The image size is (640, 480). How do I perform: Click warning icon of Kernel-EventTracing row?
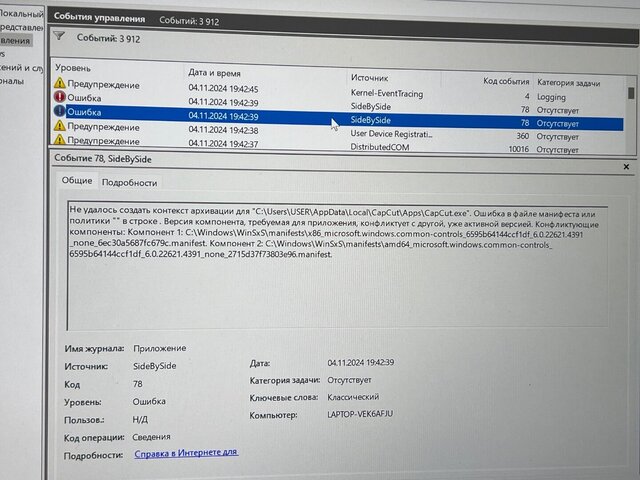60,83
